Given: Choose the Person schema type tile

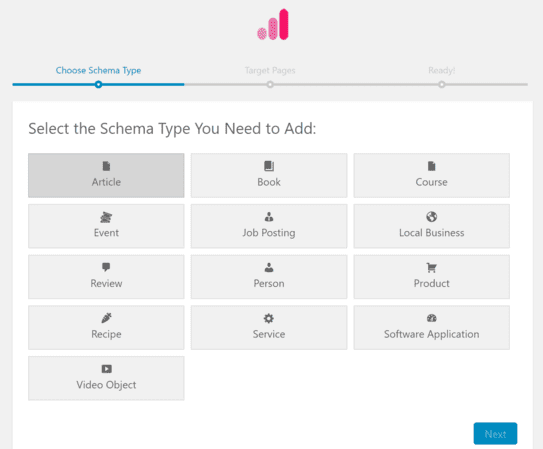Looking at the screenshot, I should coord(269,277).
